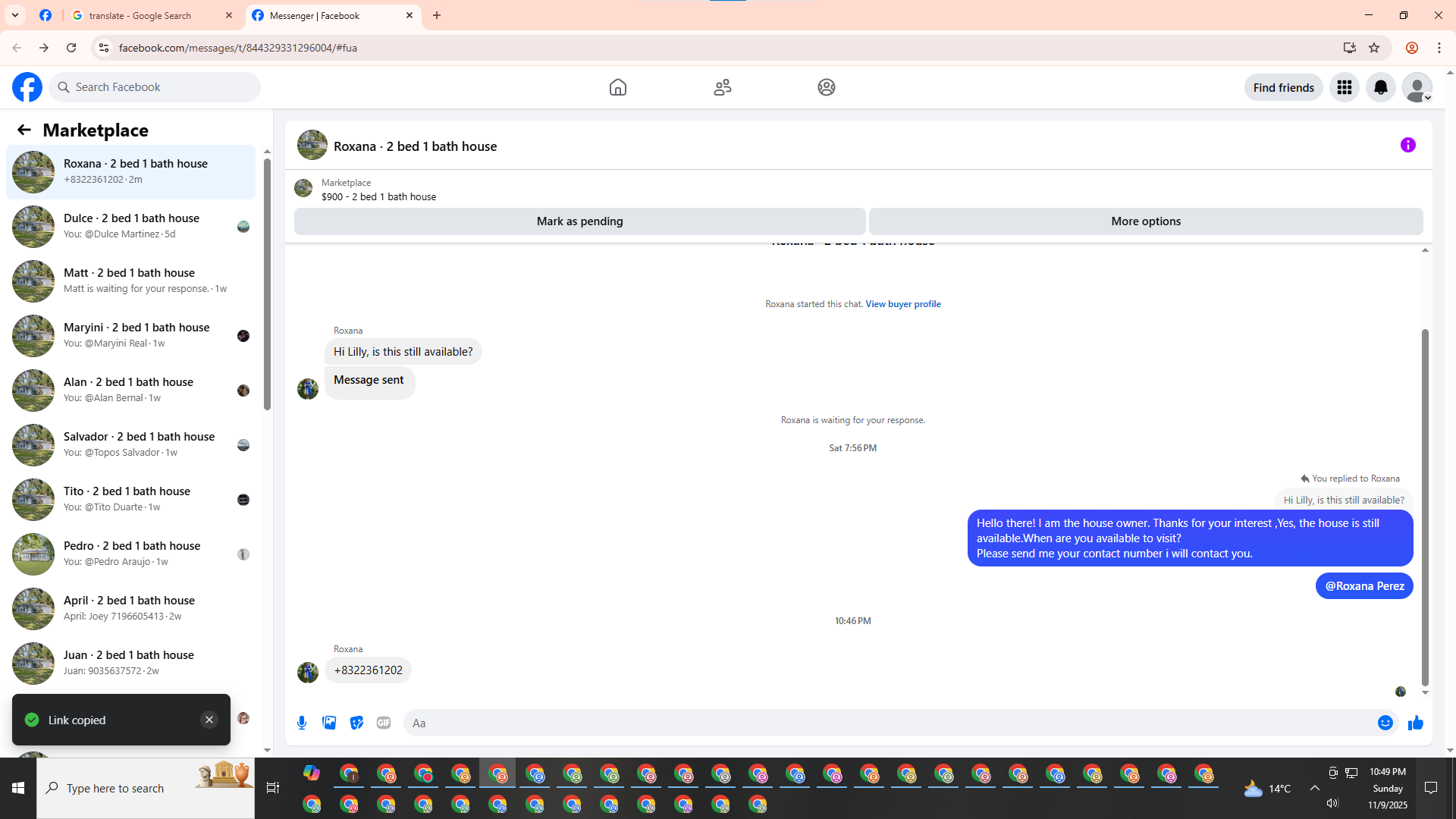
Task: Click the conversation list scrollbar
Action: coord(267,284)
